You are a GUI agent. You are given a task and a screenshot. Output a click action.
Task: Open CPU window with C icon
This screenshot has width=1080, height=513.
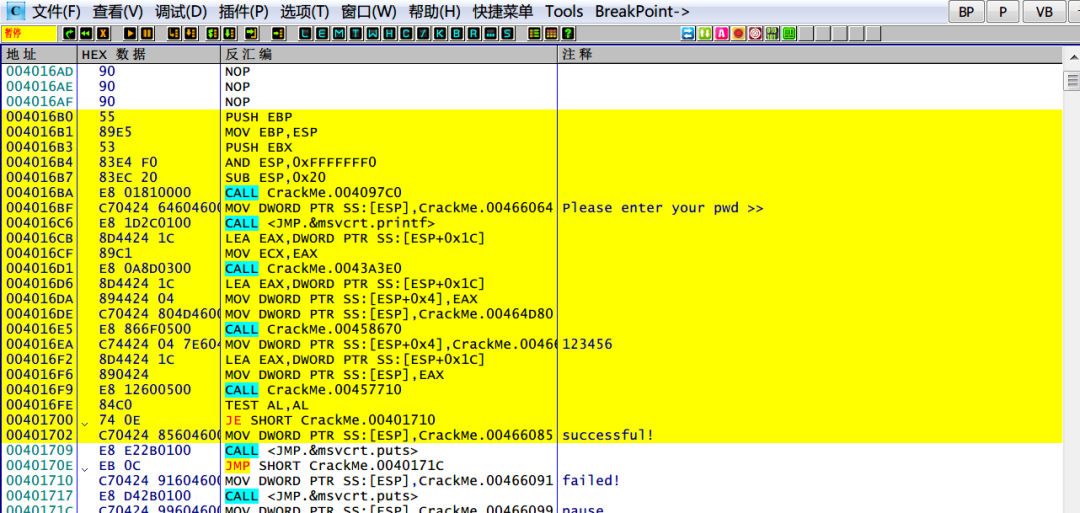tap(406, 33)
